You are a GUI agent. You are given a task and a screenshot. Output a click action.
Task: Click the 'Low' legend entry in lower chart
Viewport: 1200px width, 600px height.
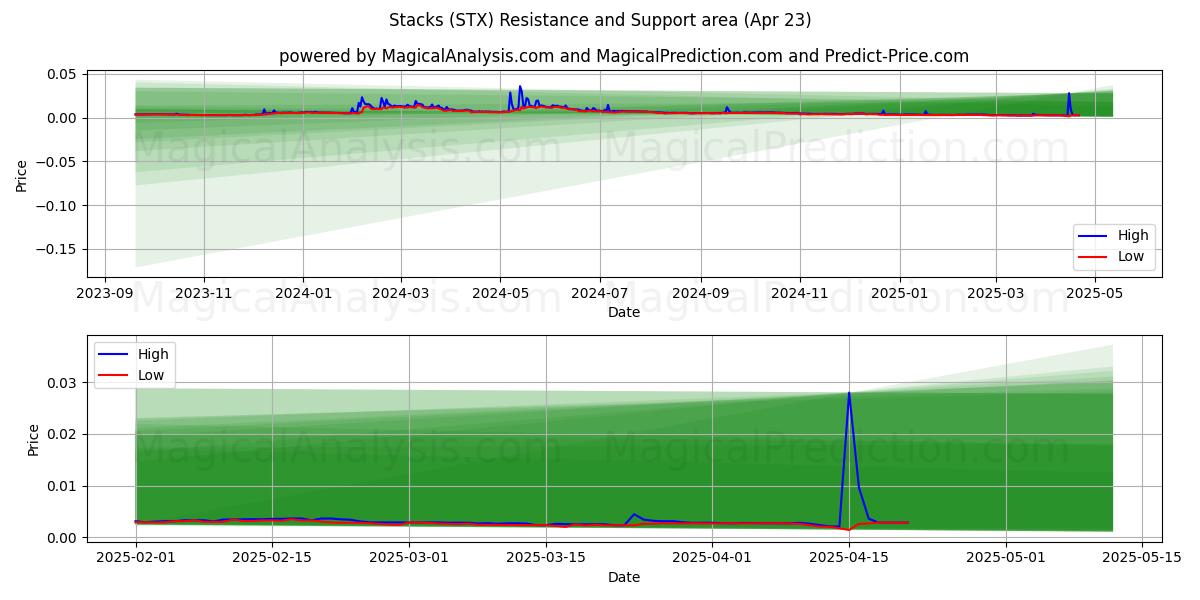151,376
